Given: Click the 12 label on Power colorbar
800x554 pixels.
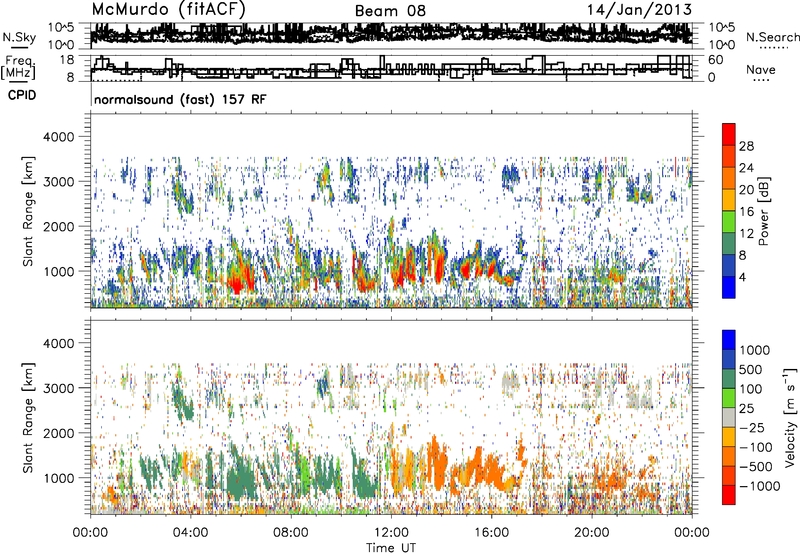Looking at the screenshot, I should (x=746, y=234).
